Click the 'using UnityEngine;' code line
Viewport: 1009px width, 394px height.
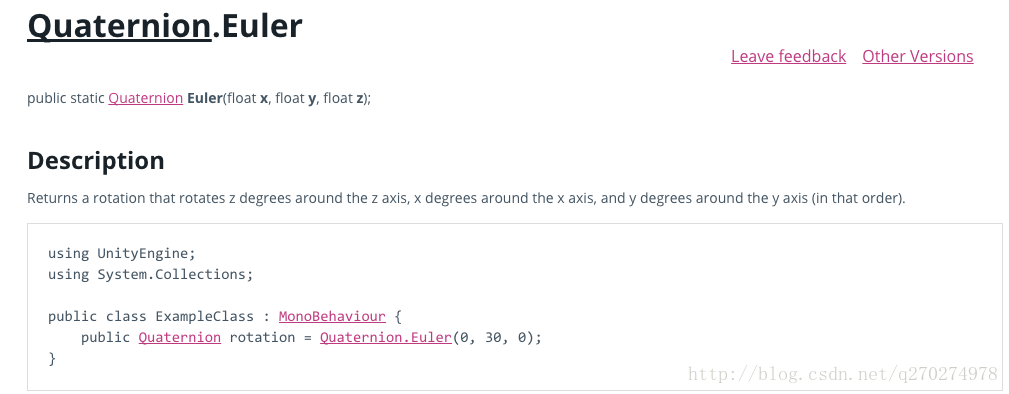122,253
